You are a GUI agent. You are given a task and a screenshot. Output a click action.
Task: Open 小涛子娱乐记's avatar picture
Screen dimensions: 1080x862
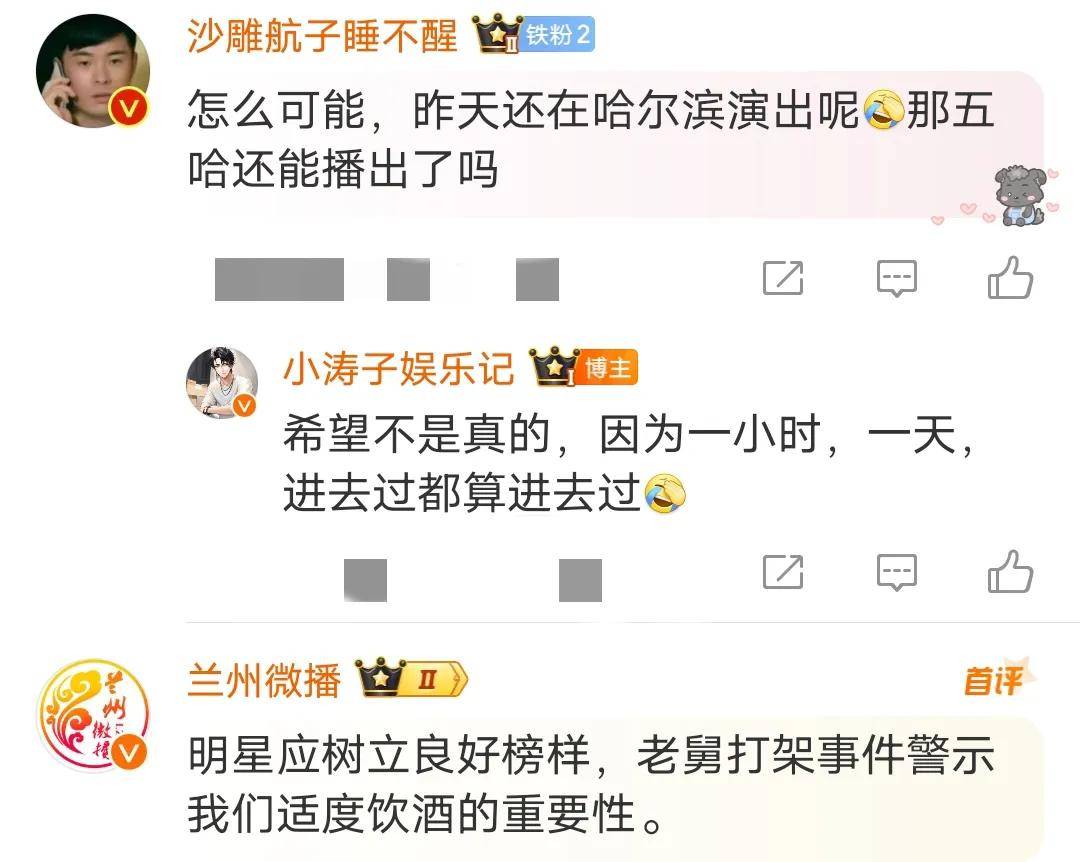222,382
